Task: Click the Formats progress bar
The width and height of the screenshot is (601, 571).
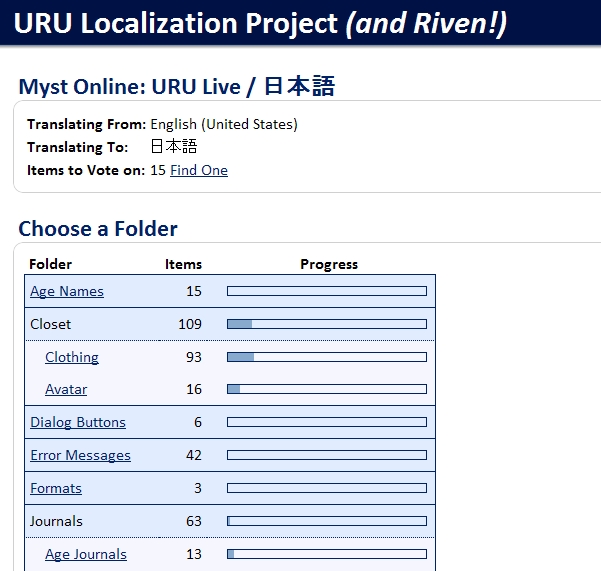Action: click(327, 488)
